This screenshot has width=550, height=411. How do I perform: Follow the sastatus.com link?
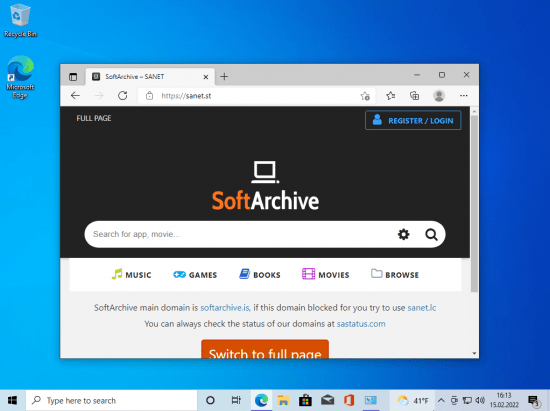(x=361, y=324)
